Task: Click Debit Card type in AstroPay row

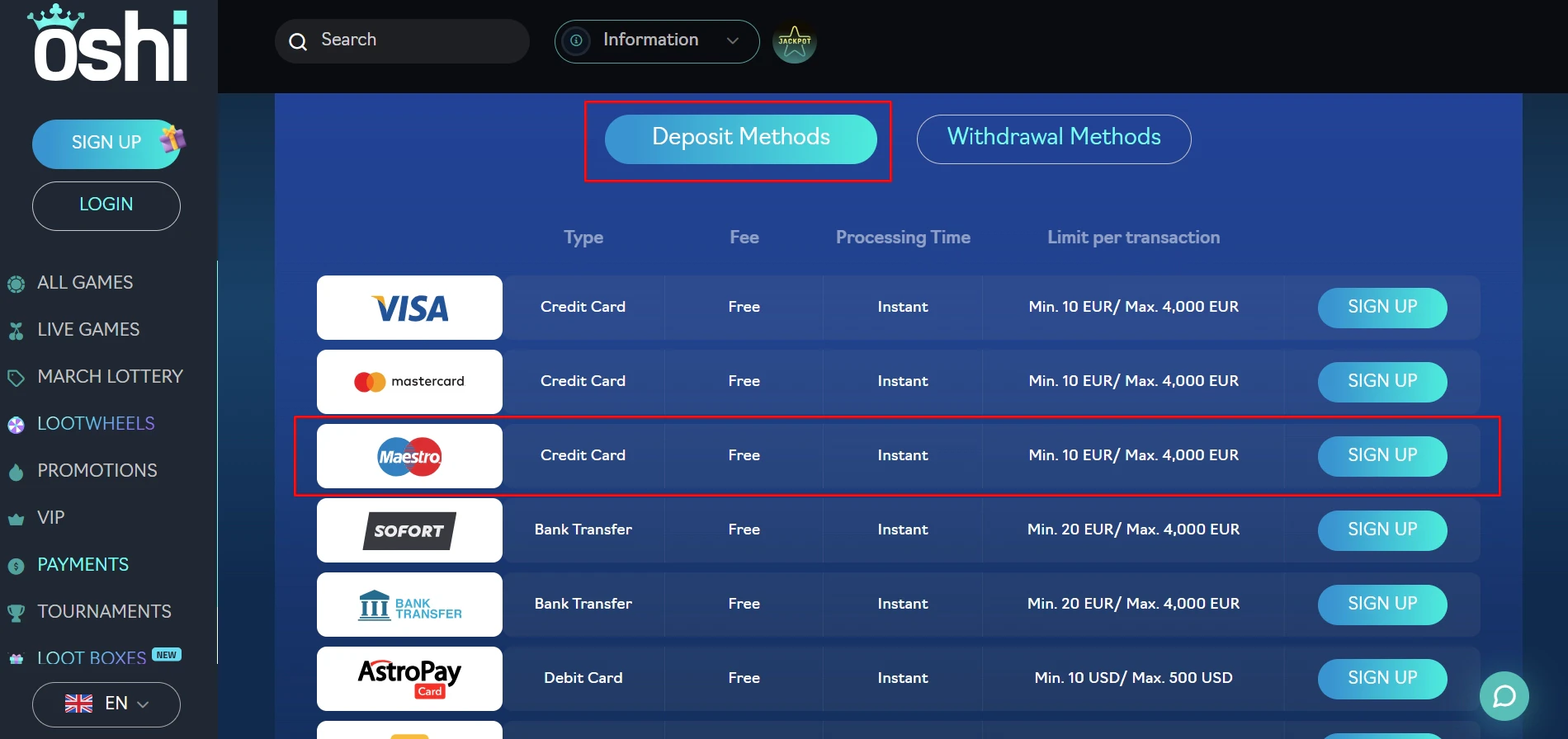Action: click(583, 678)
